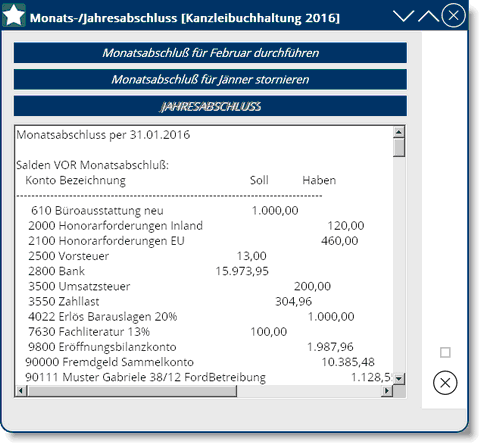Screen dimensions: 481x445
Task: Click the down chevron in the title bar
Action: [x=403, y=16]
